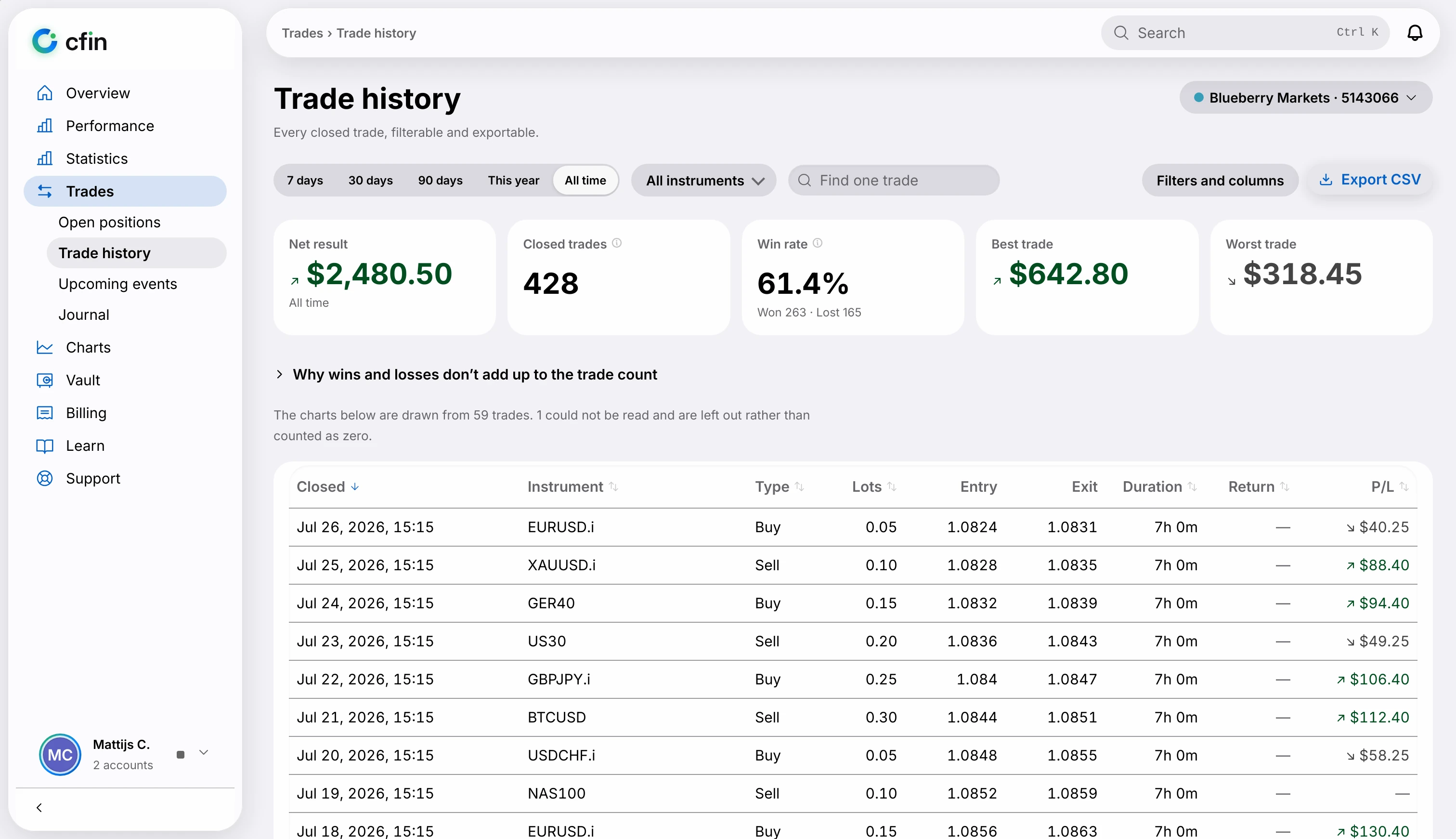Viewport: 1456px width, 839px height.
Task: Click the MC user avatar
Action: pyautogui.click(x=60, y=754)
